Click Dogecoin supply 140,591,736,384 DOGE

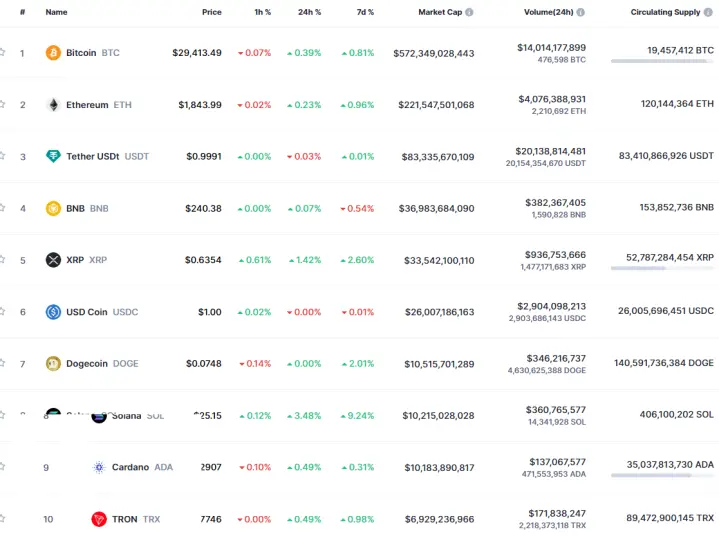(664, 363)
